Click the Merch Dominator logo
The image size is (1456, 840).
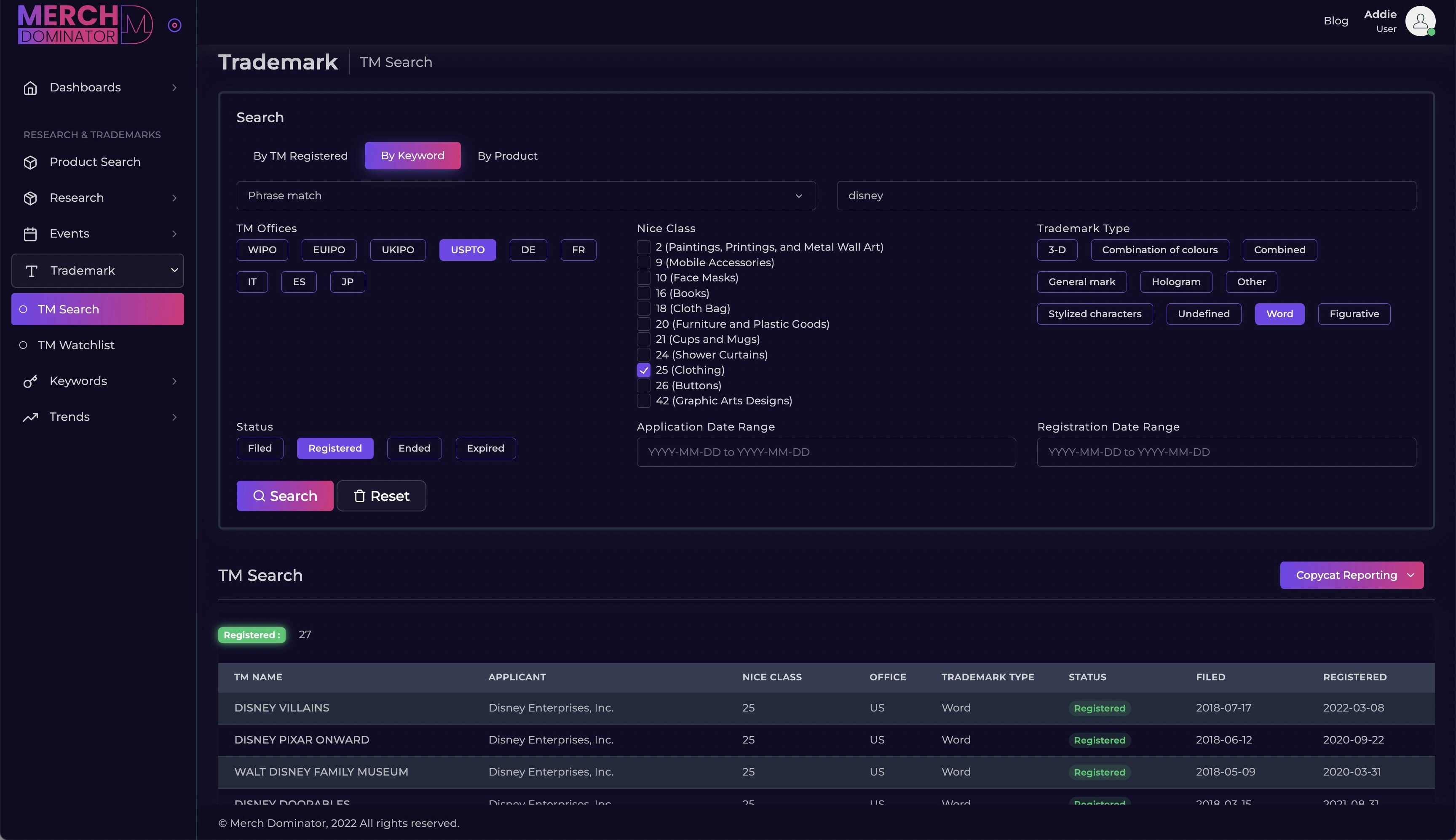click(86, 24)
